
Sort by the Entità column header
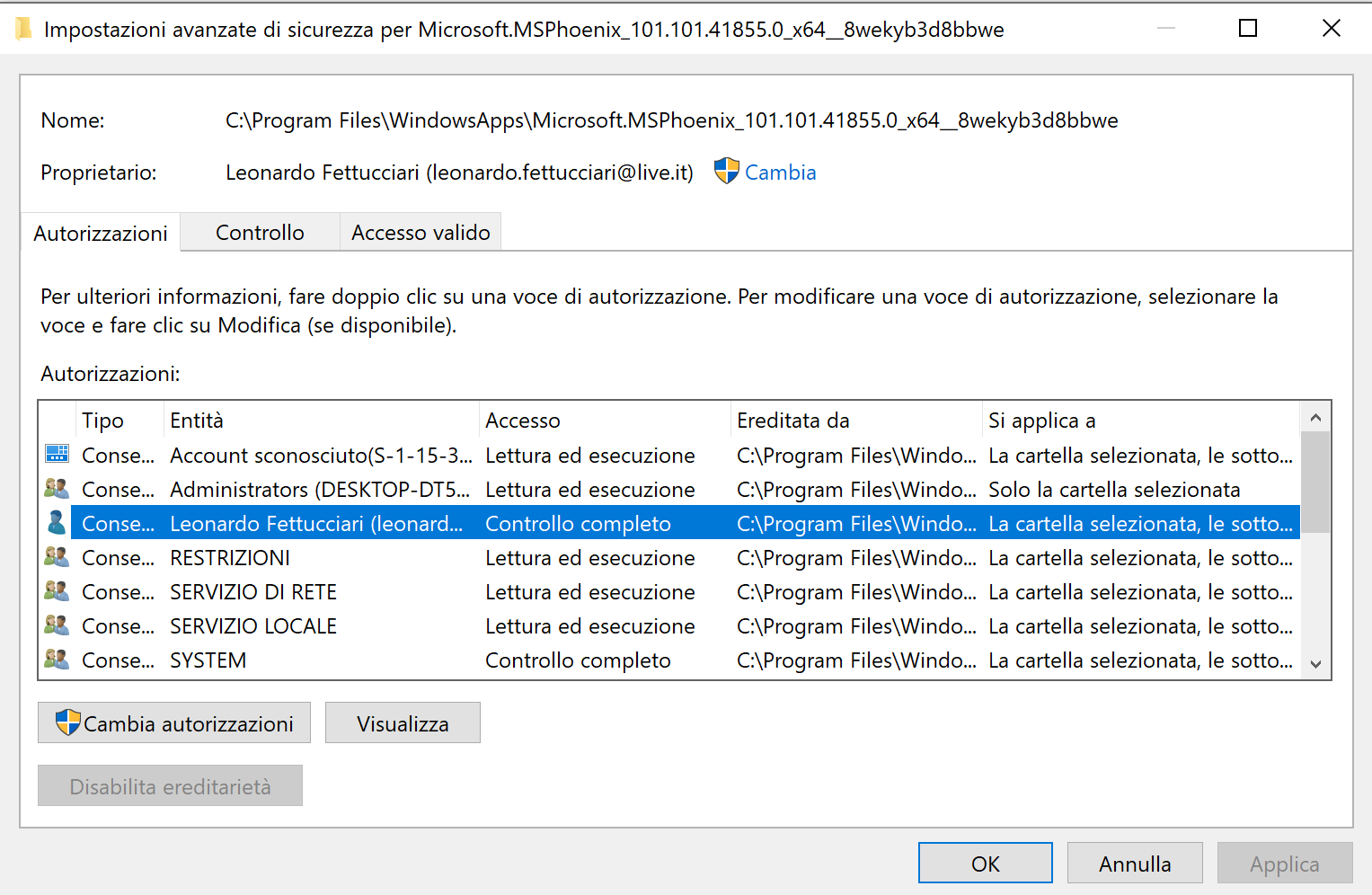322,420
